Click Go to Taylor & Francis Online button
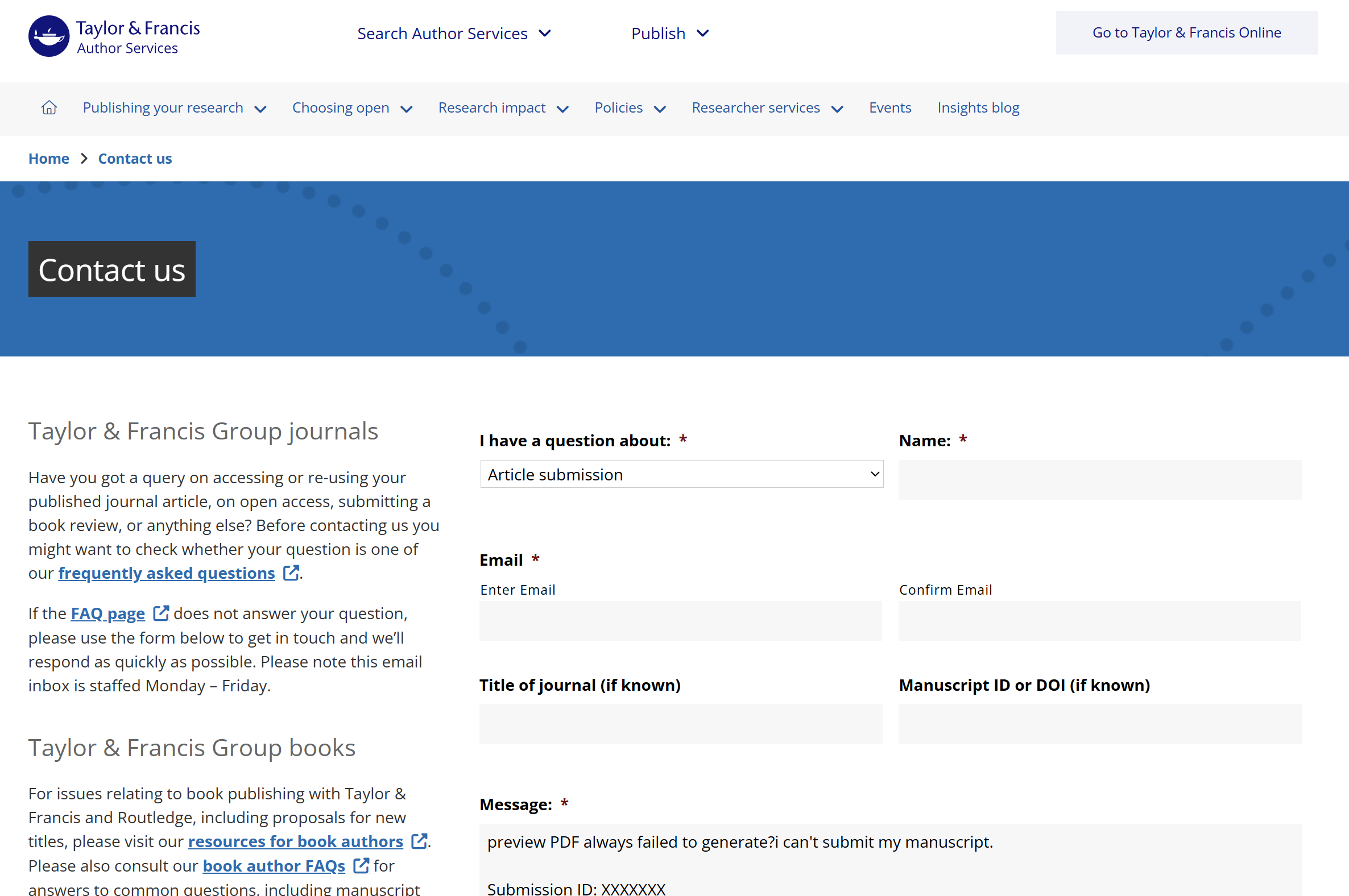 (x=1186, y=33)
